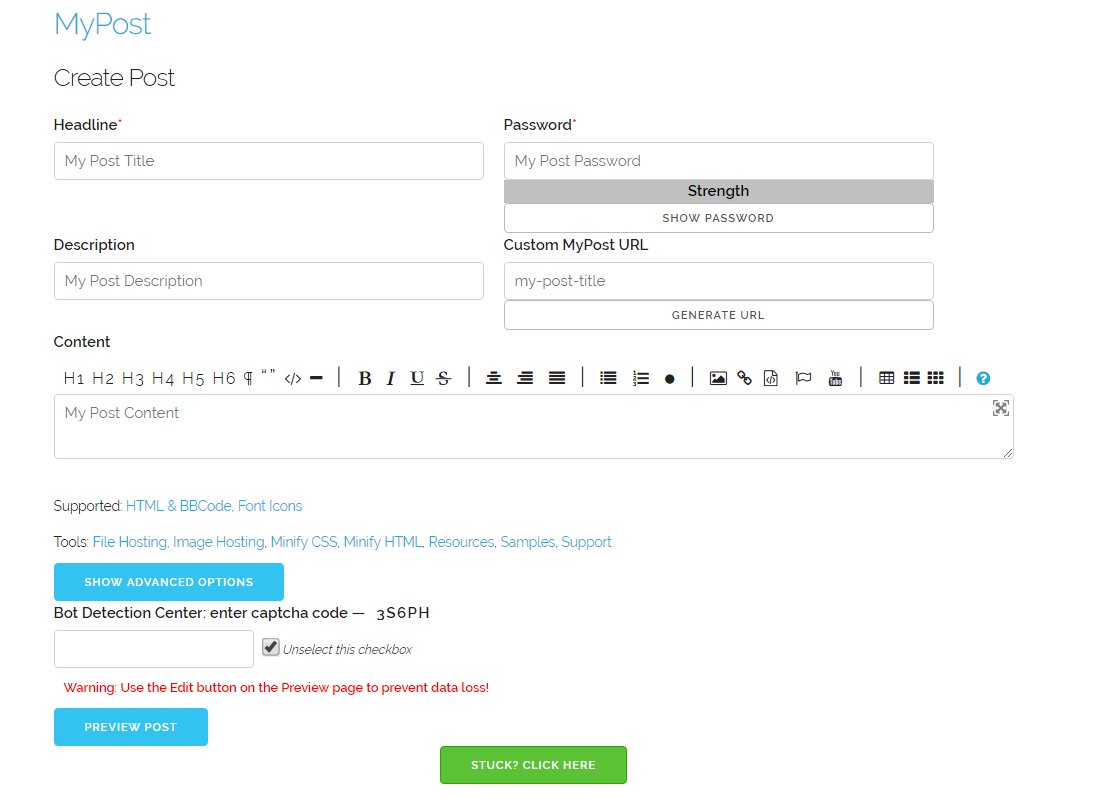This screenshot has width=1108, height=804.
Task: Insert the nine-square grid layout icon
Action: pos(936,379)
